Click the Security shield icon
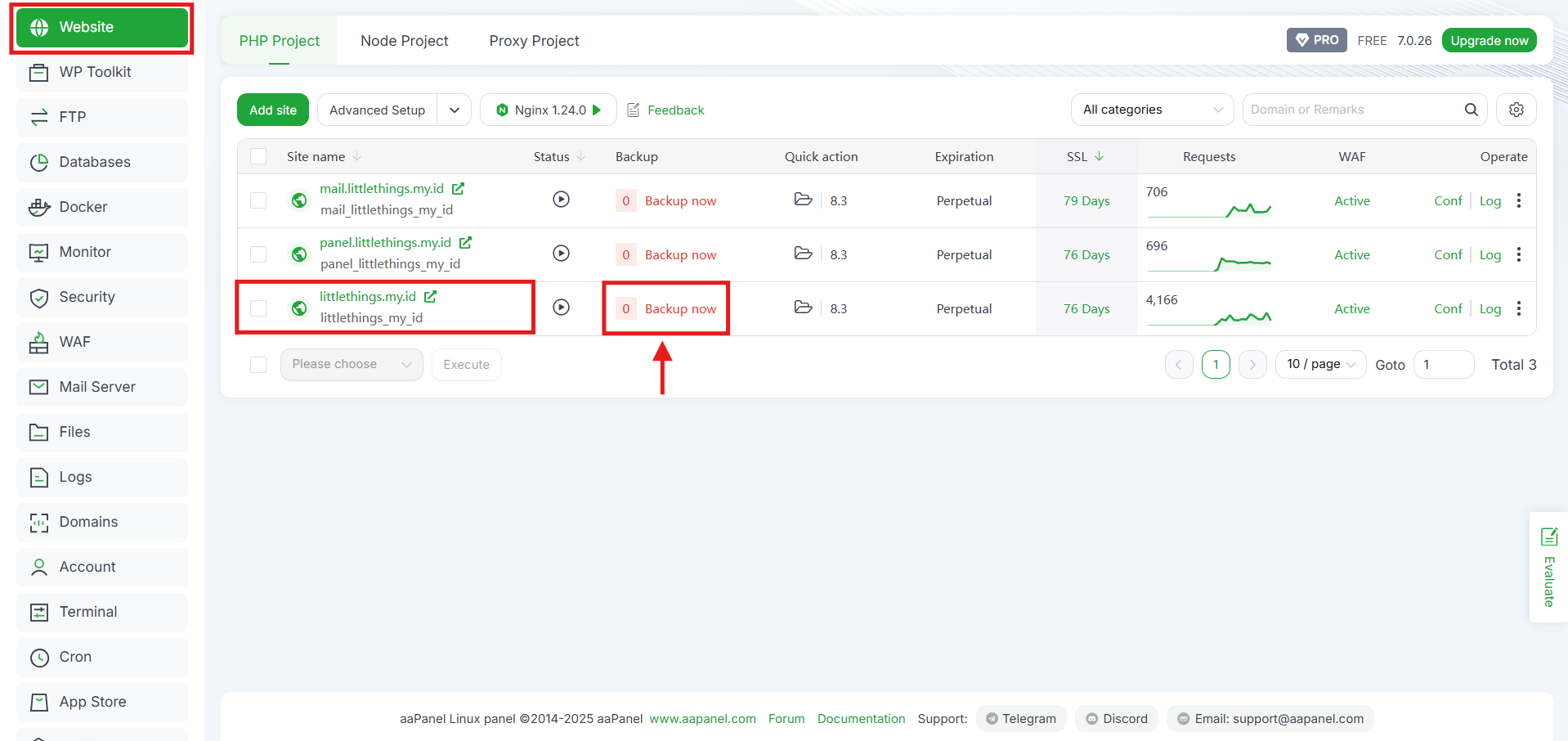 (39, 298)
